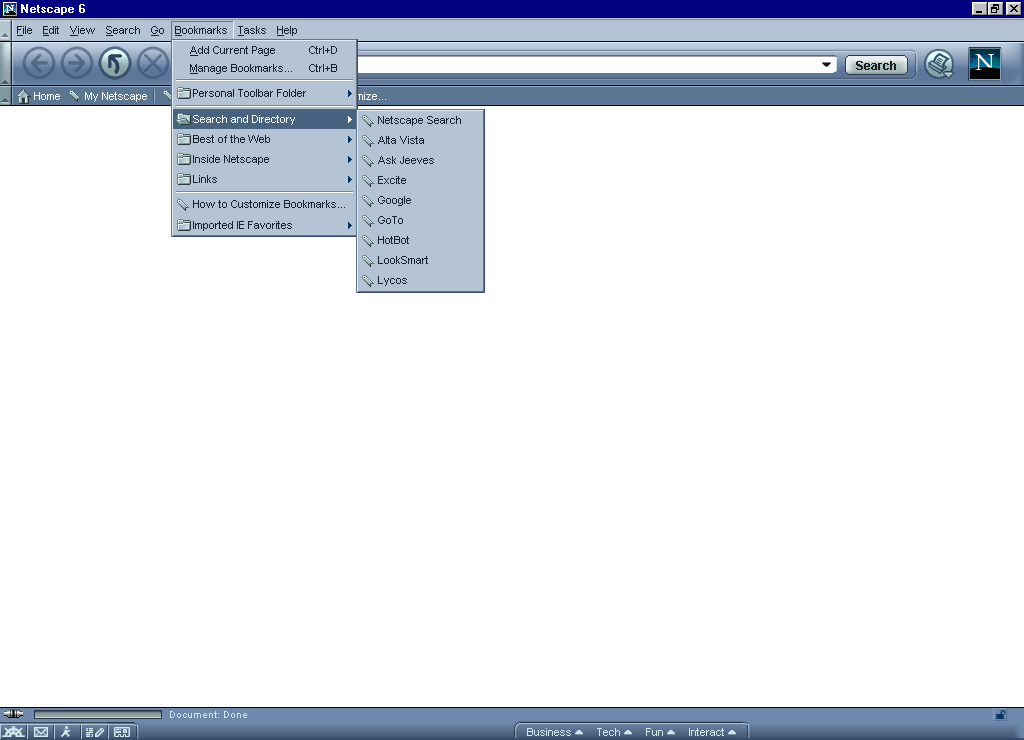Collapse the menu bar using its grippy
This screenshot has width=1024, height=740.
pos(5,30)
